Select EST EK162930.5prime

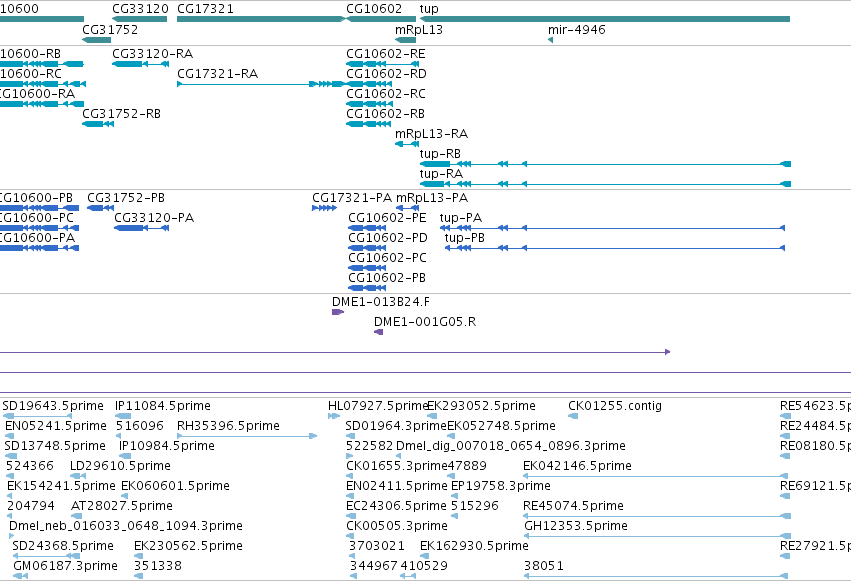pos(474,547)
